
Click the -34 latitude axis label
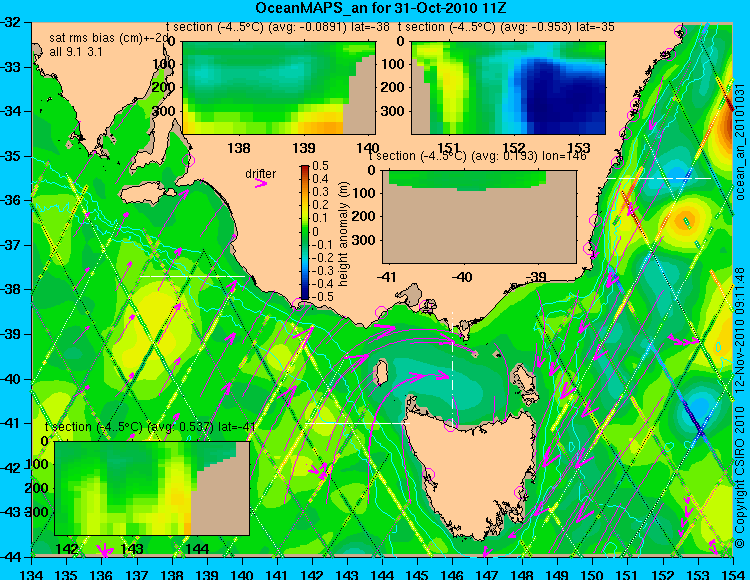pyautogui.click(x=10, y=111)
